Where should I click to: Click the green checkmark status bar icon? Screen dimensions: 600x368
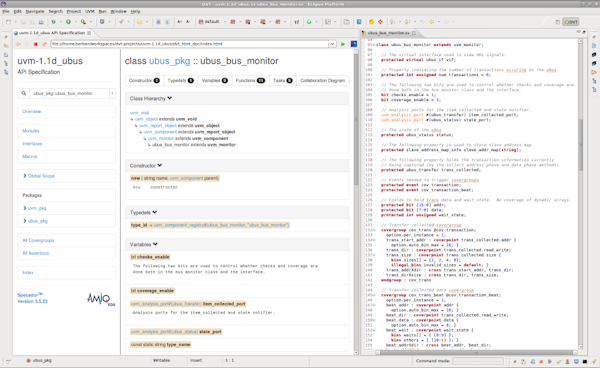pos(559,361)
